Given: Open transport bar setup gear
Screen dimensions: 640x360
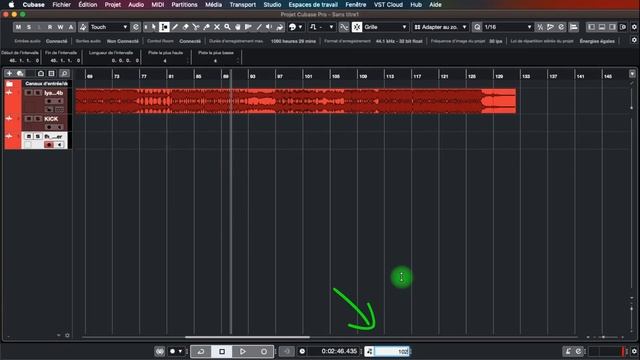Looking at the screenshot, I should (634, 351).
